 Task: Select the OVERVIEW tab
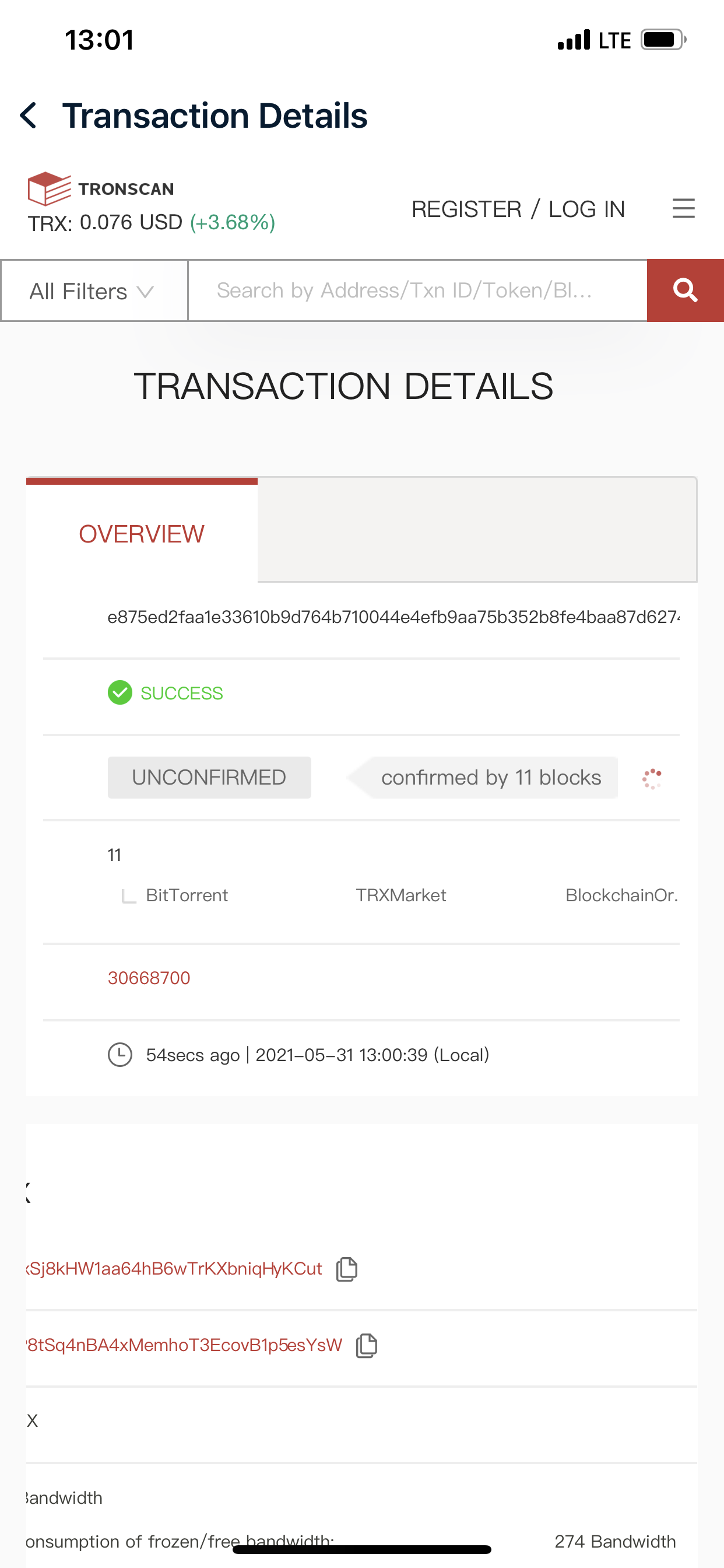[x=142, y=534]
